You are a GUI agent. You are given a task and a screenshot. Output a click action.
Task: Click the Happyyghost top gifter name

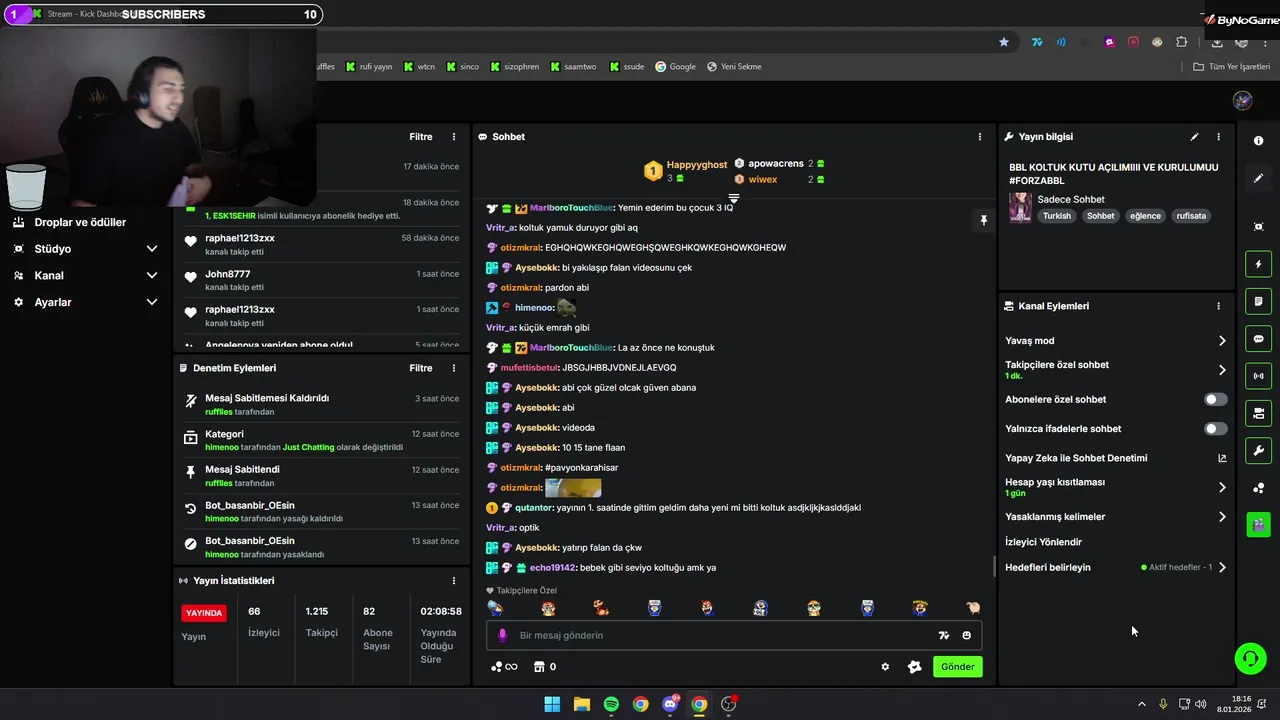[697, 165]
